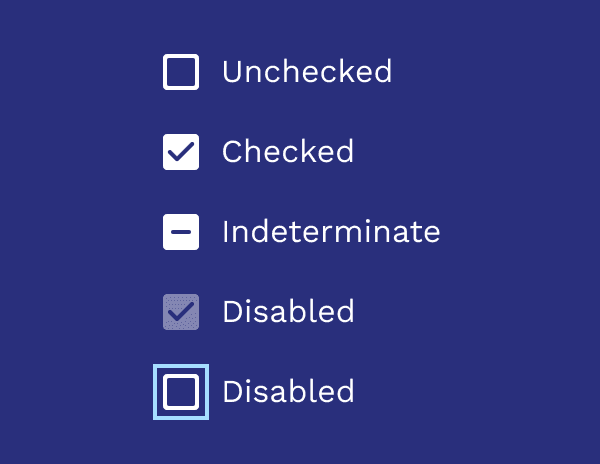Image resolution: width=600 pixels, height=464 pixels.
Task: Enable the topmost empty outlined checkbox
Action: pyautogui.click(x=181, y=72)
